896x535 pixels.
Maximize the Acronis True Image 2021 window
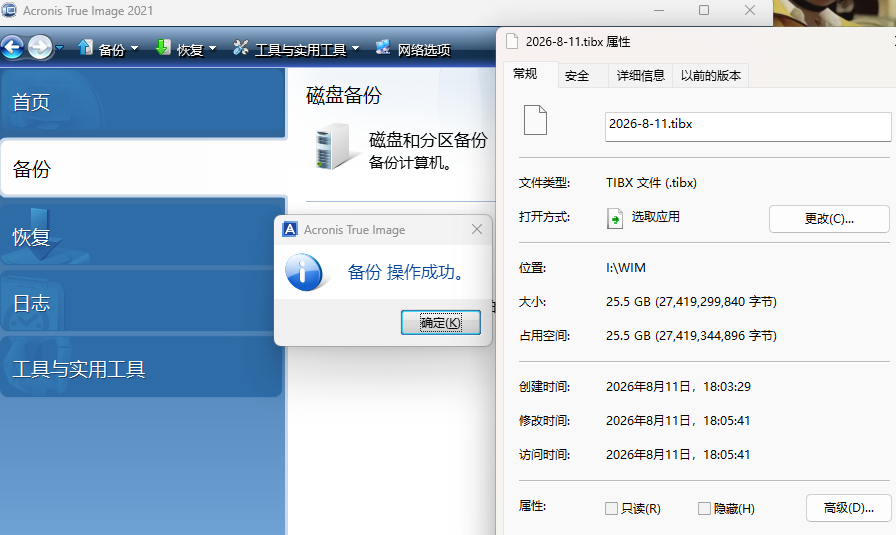pyautogui.click(x=704, y=10)
